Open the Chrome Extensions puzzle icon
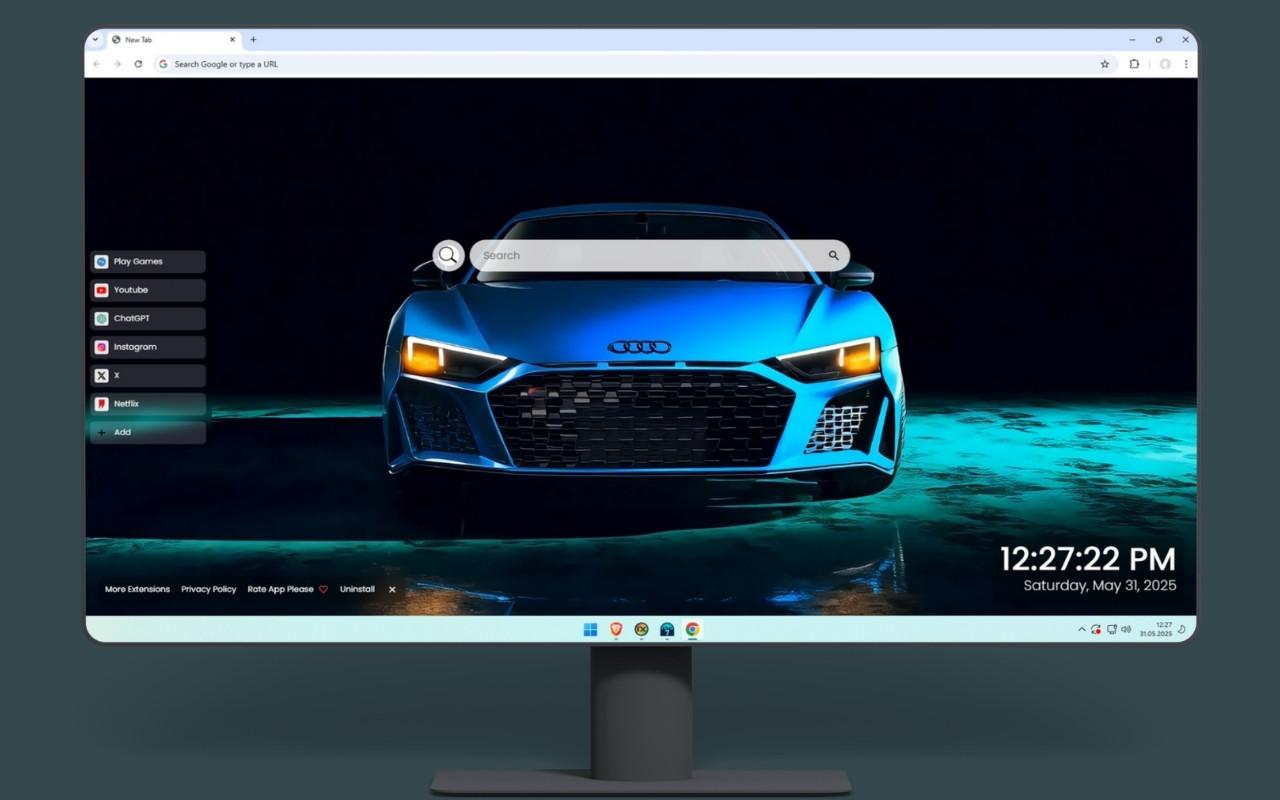This screenshot has width=1280, height=800. point(1134,64)
